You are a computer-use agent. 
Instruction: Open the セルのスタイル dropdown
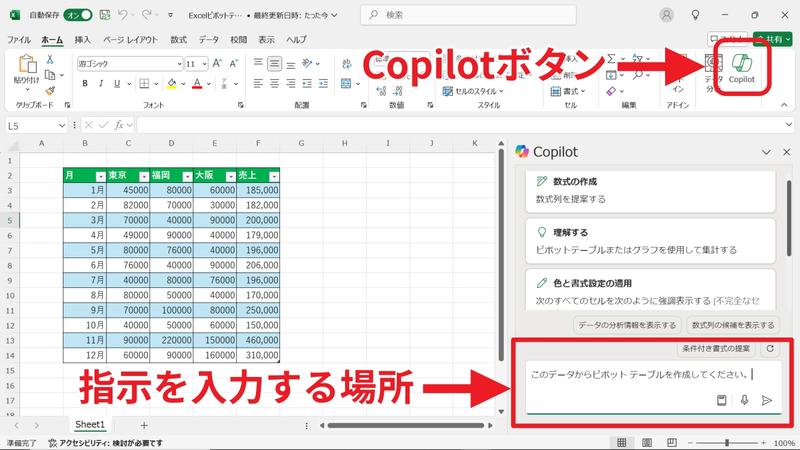(473, 91)
